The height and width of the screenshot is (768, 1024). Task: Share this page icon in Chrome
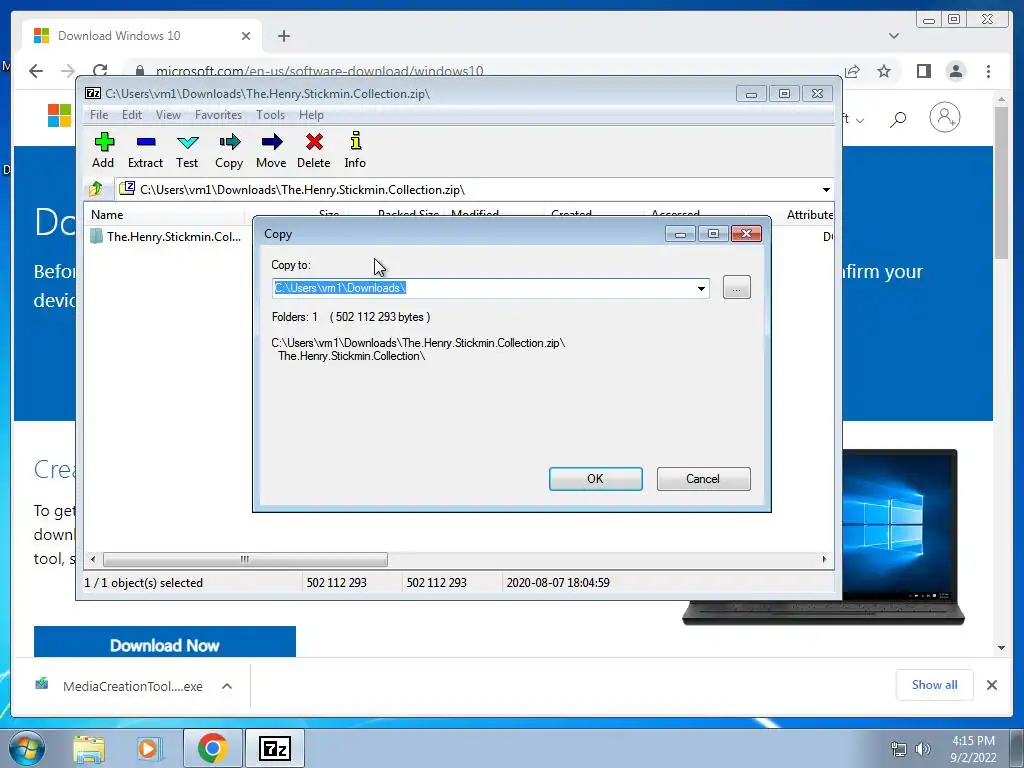pyautogui.click(x=852, y=71)
